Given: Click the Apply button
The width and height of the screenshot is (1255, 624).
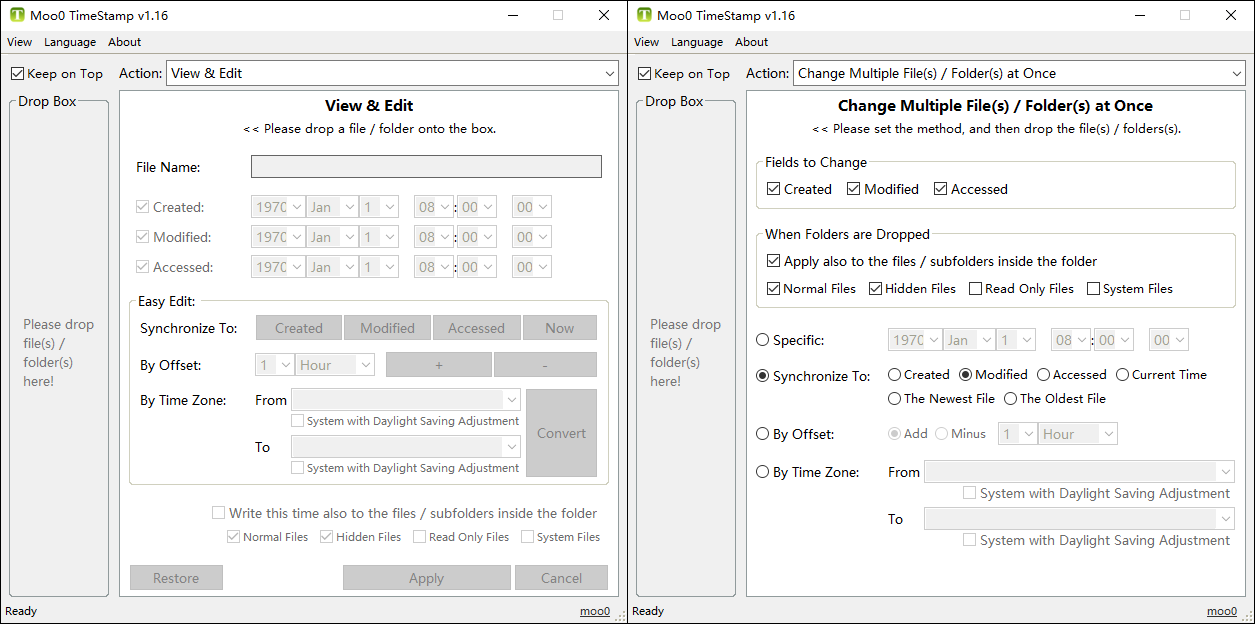Looking at the screenshot, I should point(426,577).
